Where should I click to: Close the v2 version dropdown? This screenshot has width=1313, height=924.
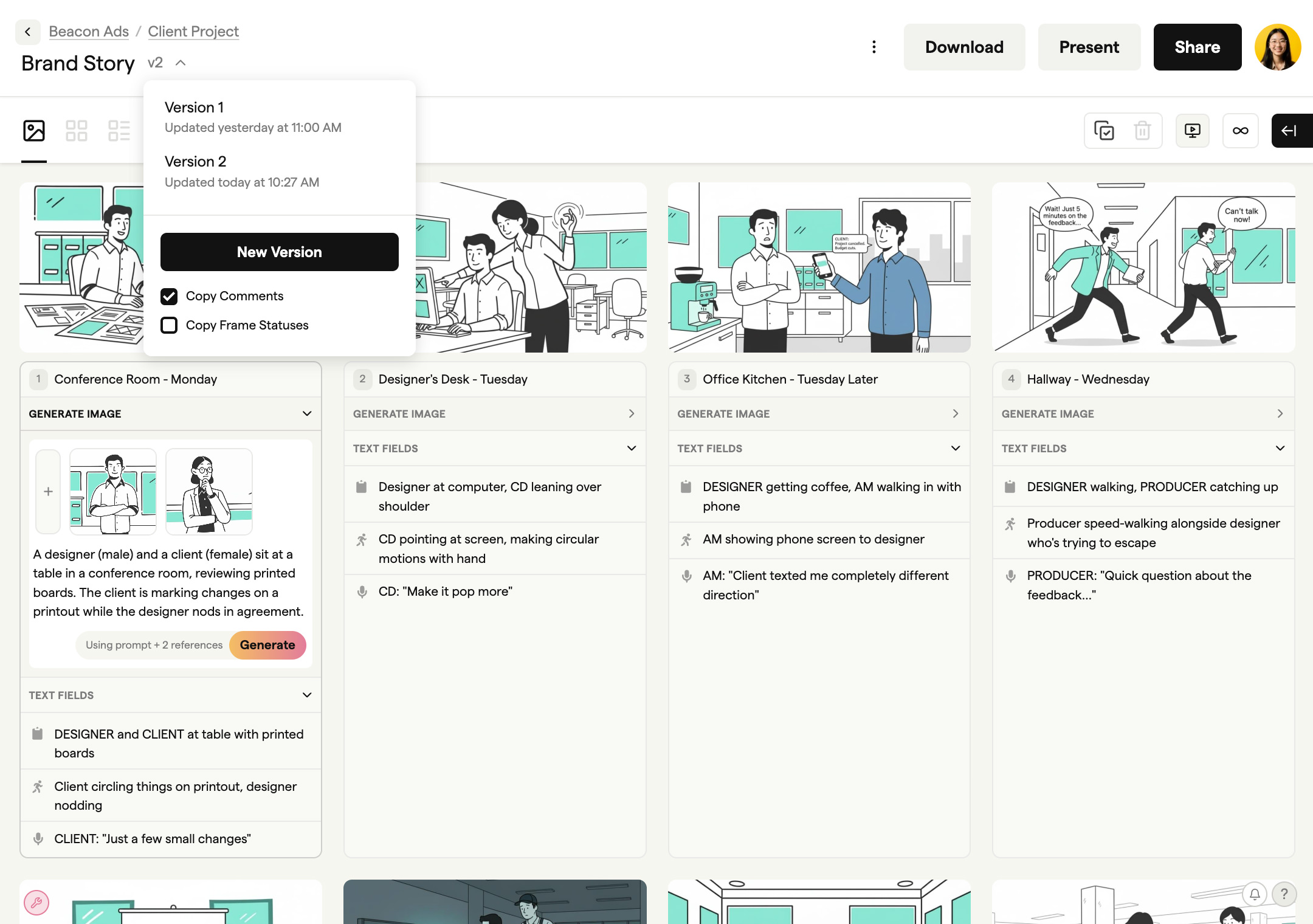pyautogui.click(x=181, y=63)
